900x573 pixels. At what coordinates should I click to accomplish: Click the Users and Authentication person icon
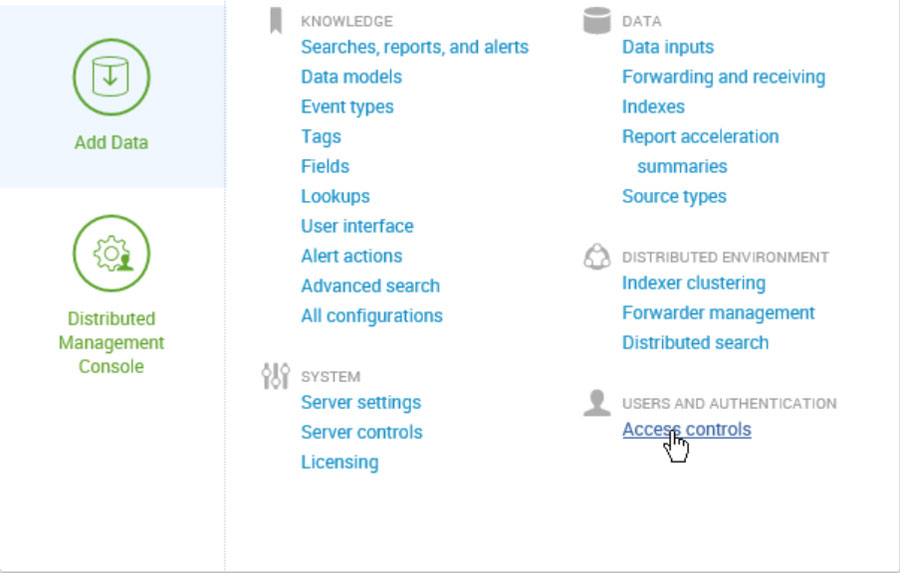tap(597, 403)
